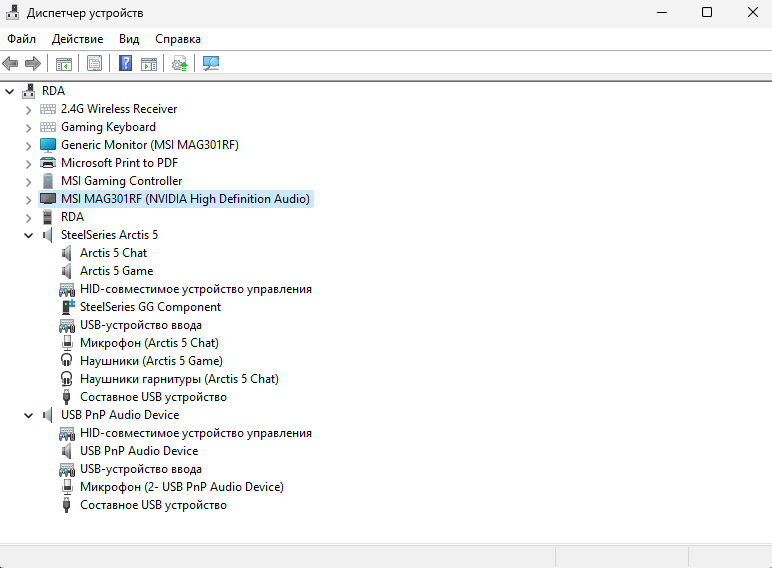
Task: Click the Forward arrow in the toolbar
Action: coord(32,63)
